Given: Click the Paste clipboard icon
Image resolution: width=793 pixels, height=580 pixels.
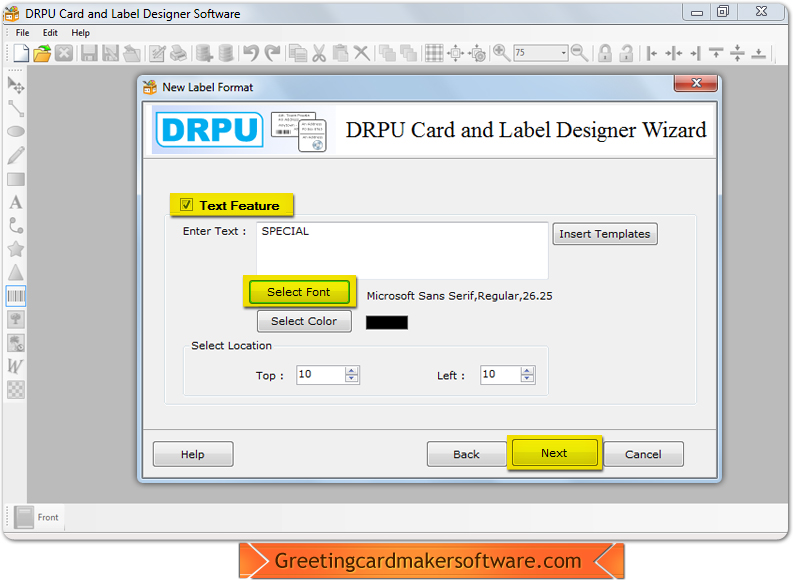Looking at the screenshot, I should [340, 53].
